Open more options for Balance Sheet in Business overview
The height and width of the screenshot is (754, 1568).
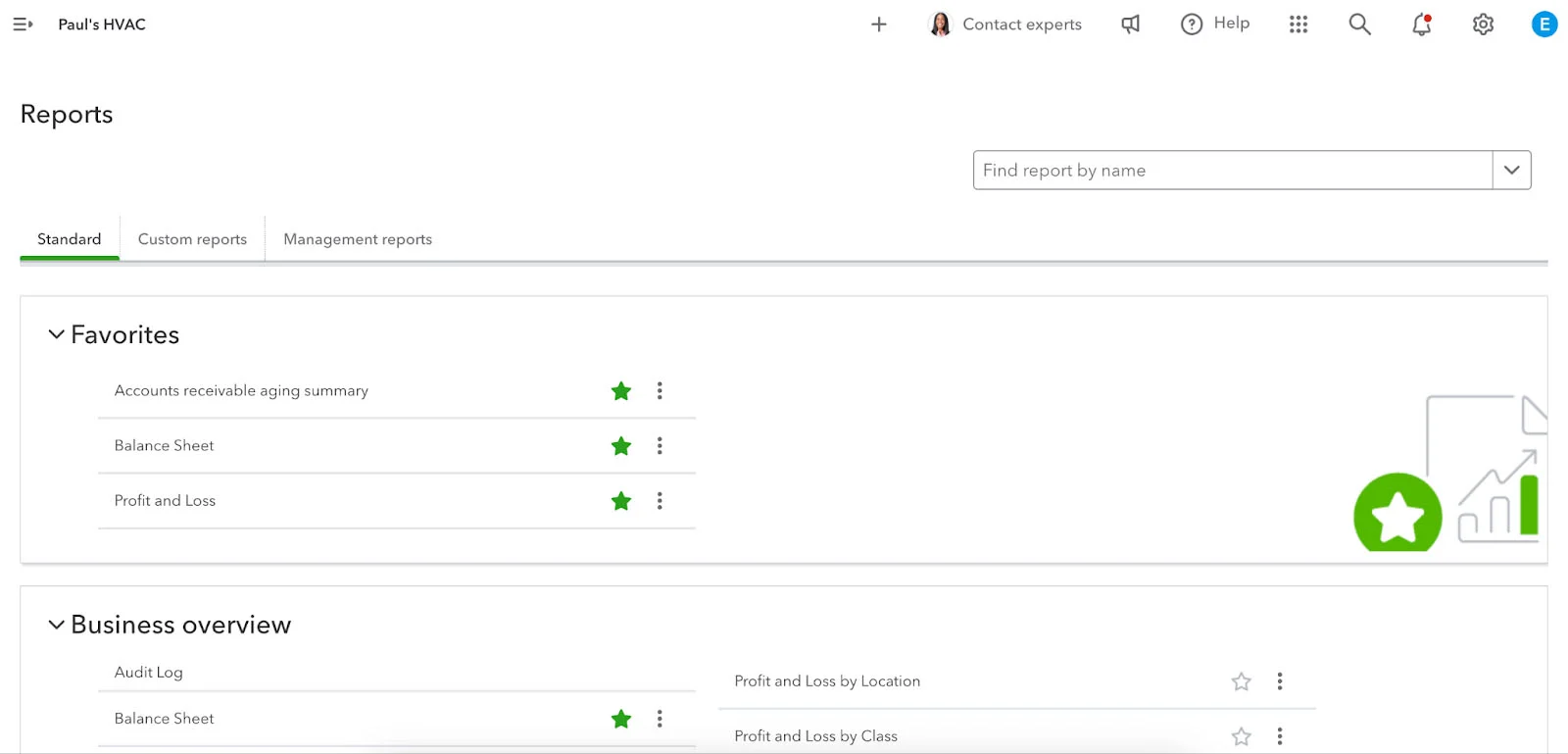[x=660, y=719]
